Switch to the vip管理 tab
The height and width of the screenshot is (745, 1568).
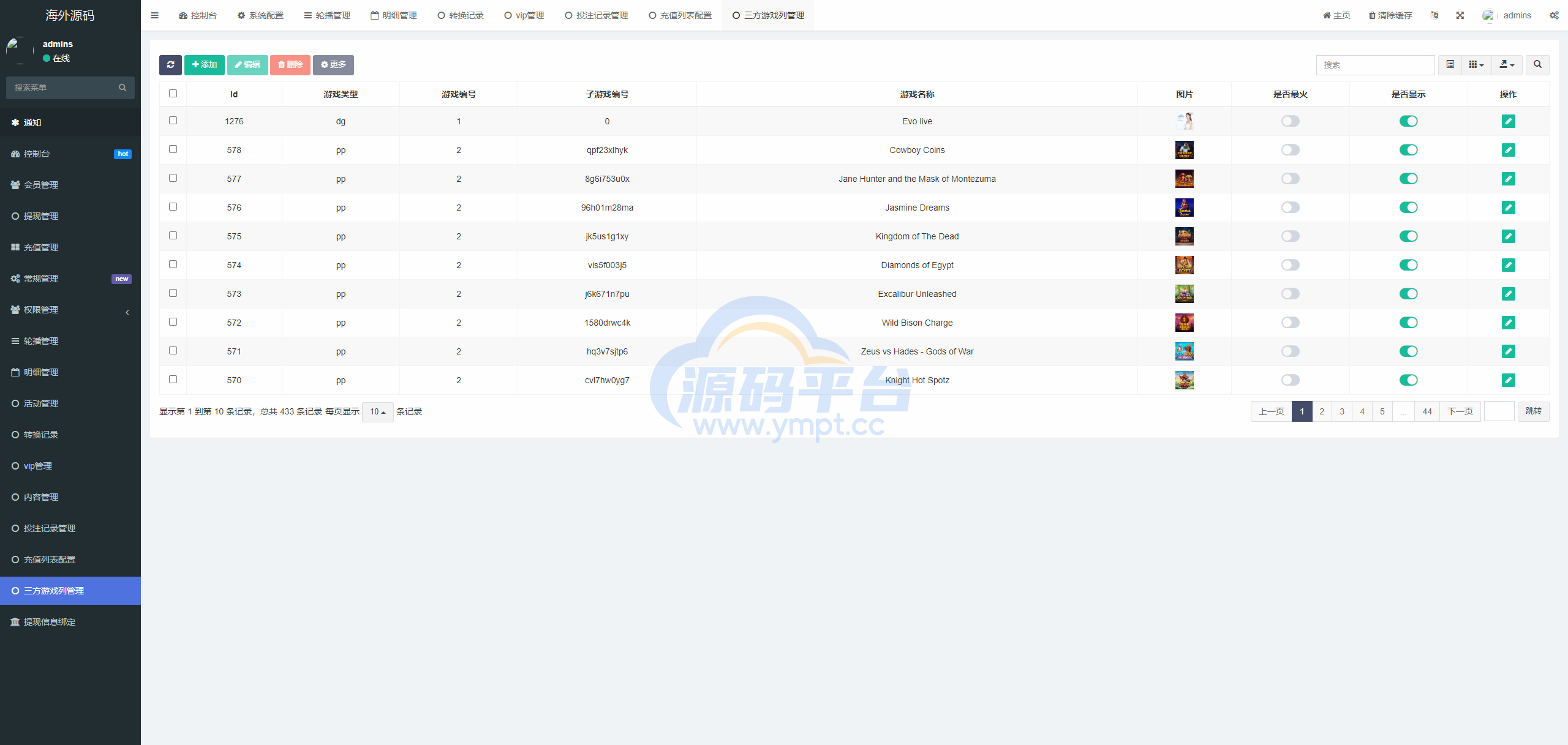point(524,15)
